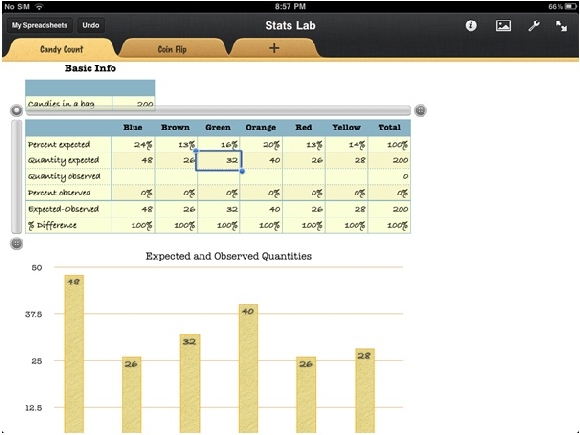Select the Percent expected row label
The image size is (580, 435).
click(68, 144)
